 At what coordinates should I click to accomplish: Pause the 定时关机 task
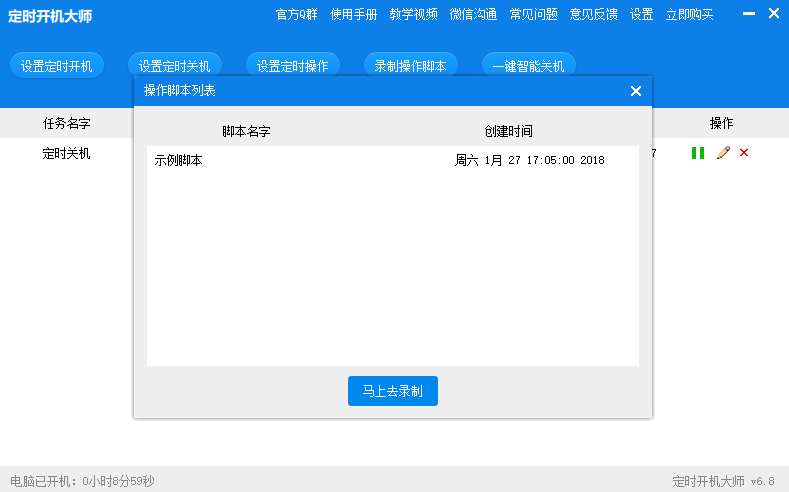coord(697,153)
